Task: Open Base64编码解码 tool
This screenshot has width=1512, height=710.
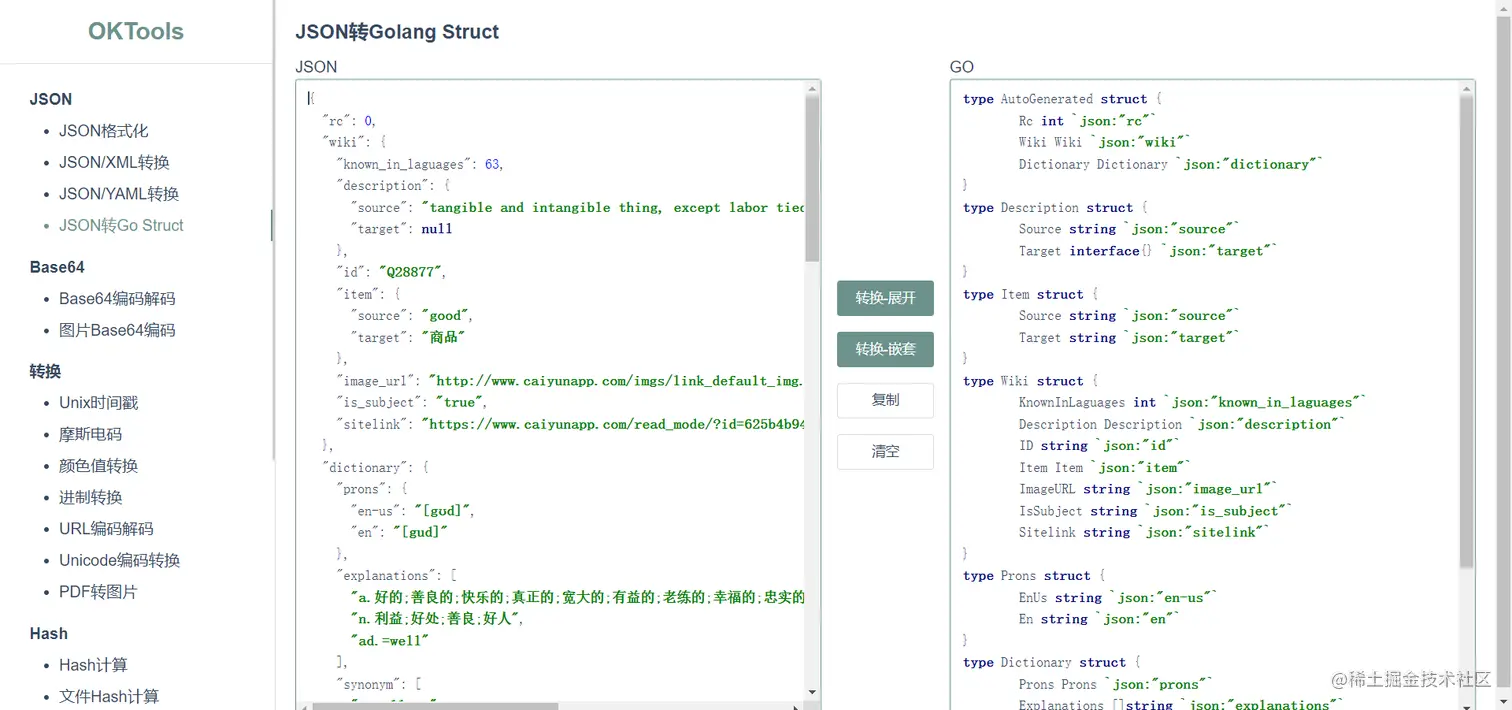Action: [117, 298]
